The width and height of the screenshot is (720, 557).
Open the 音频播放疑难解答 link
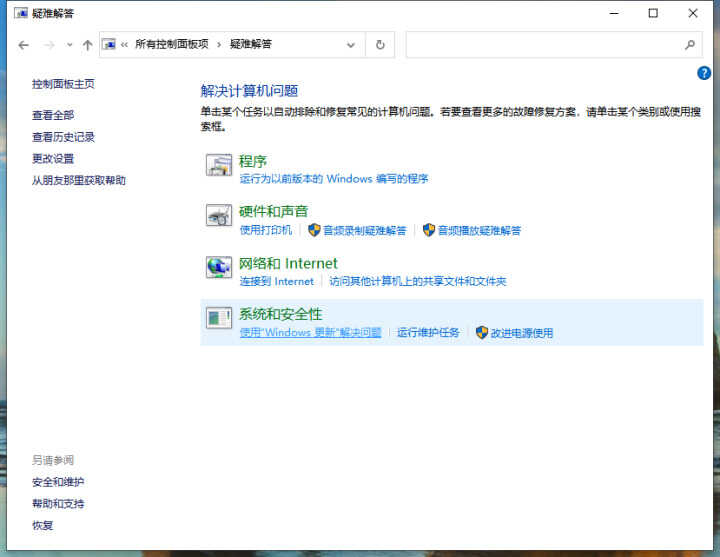tap(479, 230)
